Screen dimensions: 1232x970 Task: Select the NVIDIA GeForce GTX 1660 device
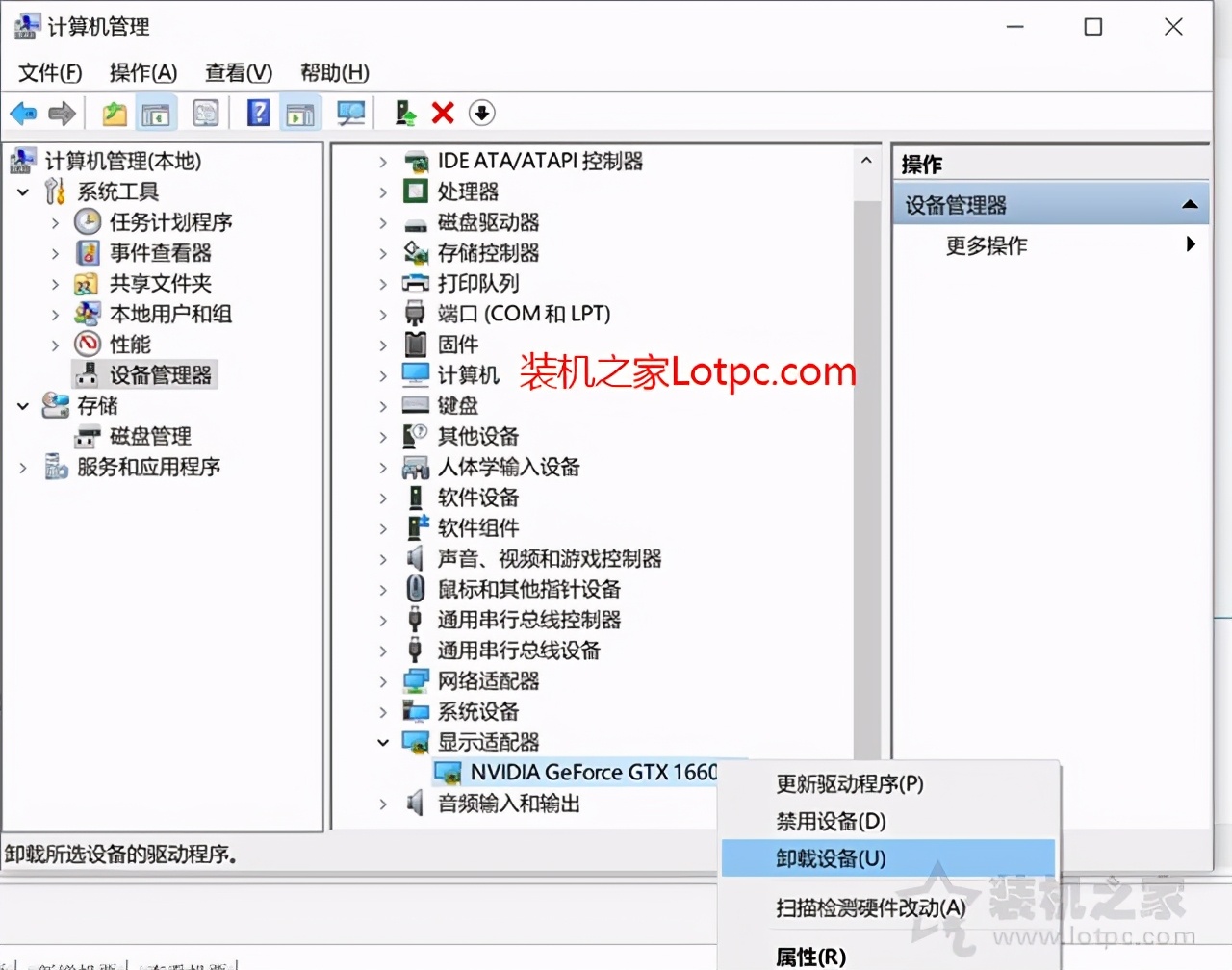[x=577, y=771]
